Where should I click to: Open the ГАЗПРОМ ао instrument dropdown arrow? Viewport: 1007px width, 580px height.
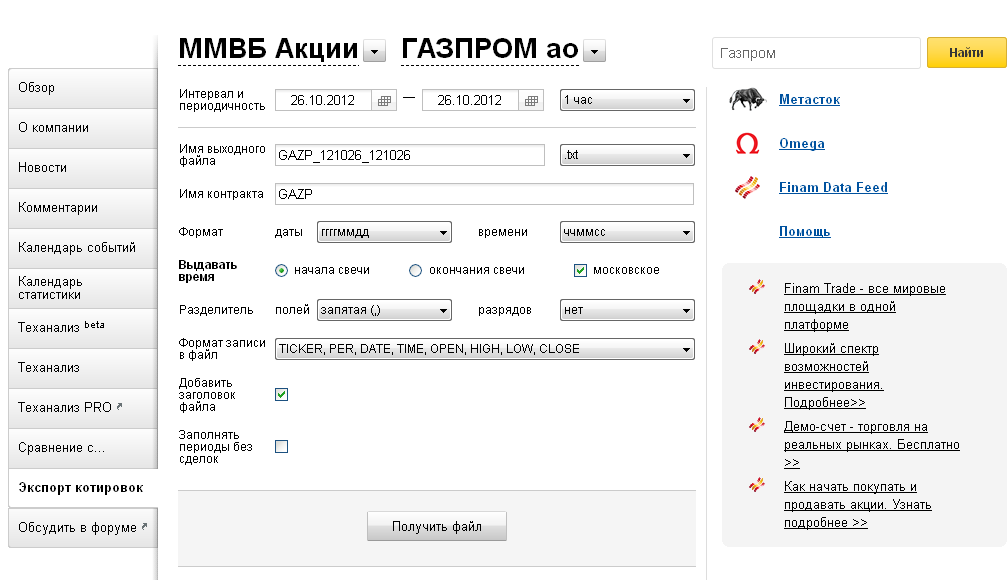(x=595, y=51)
